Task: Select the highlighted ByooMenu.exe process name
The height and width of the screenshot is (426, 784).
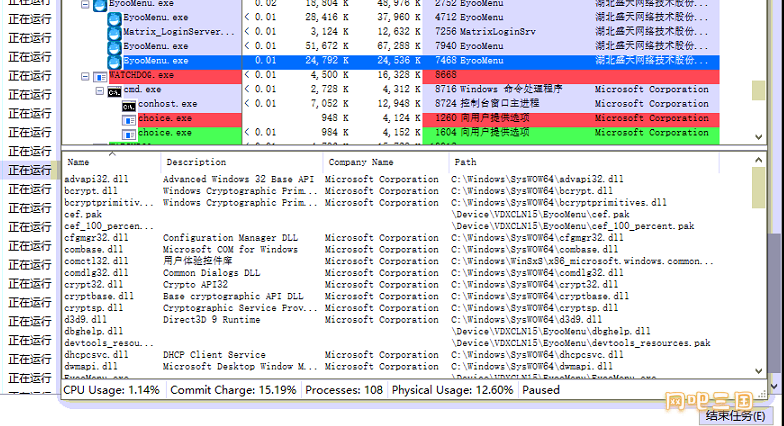Action: pyautogui.click(x=156, y=60)
